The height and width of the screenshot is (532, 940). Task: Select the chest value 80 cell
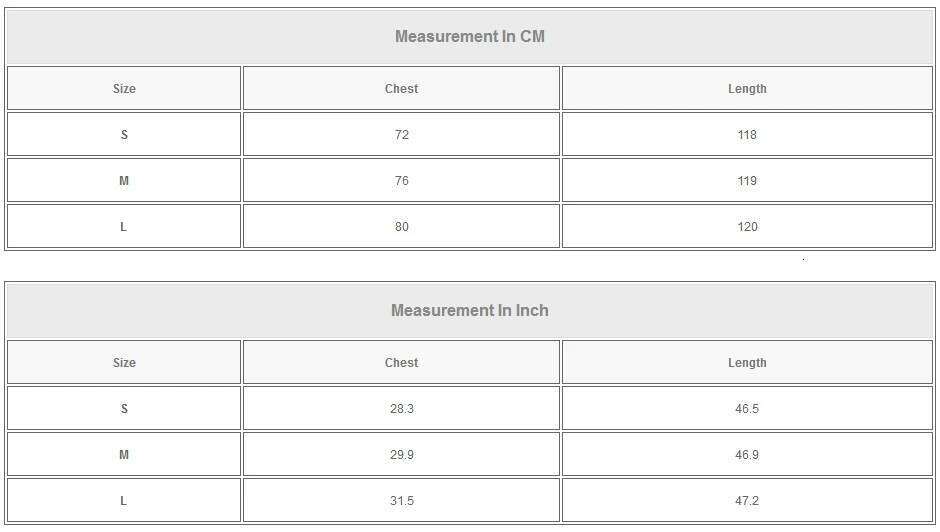(x=401, y=227)
